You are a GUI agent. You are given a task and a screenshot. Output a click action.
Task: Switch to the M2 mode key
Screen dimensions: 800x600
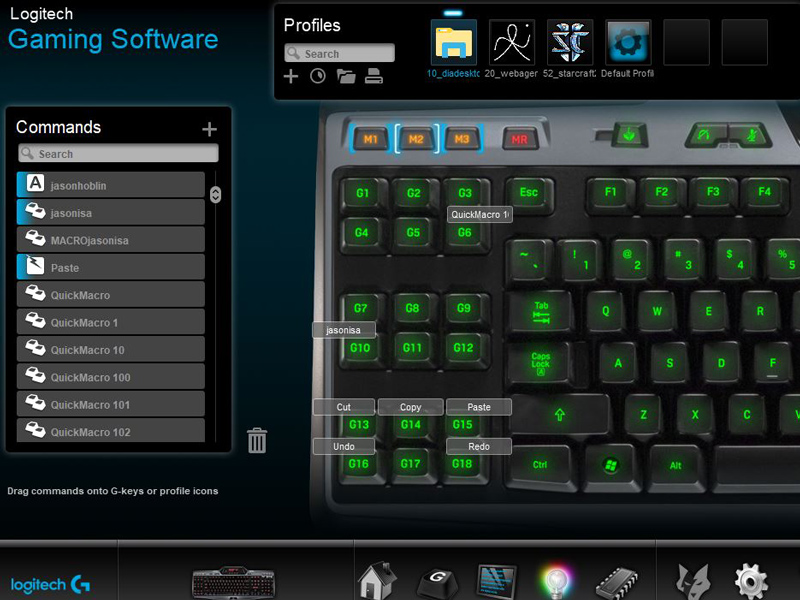pos(416,139)
